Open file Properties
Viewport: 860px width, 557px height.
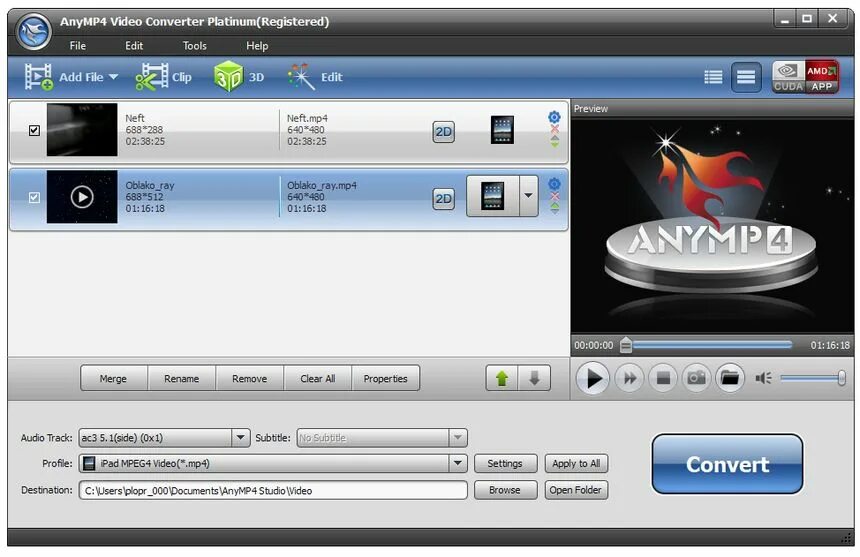pyautogui.click(x=386, y=378)
